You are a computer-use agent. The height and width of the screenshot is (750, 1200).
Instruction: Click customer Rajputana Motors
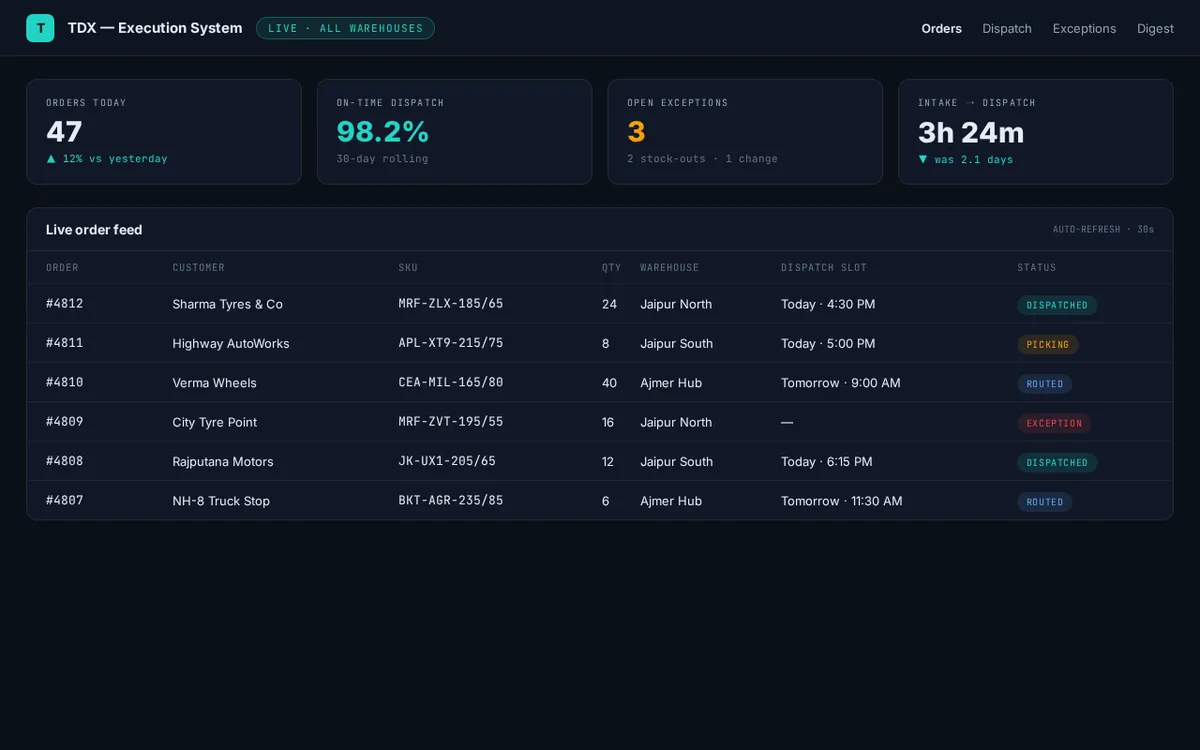223,462
